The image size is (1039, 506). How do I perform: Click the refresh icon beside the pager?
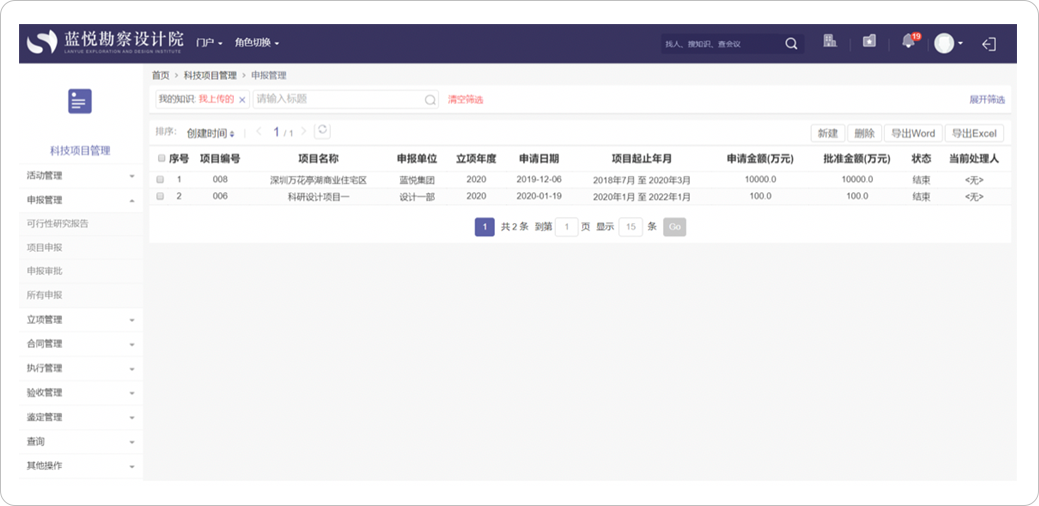tap(322, 131)
